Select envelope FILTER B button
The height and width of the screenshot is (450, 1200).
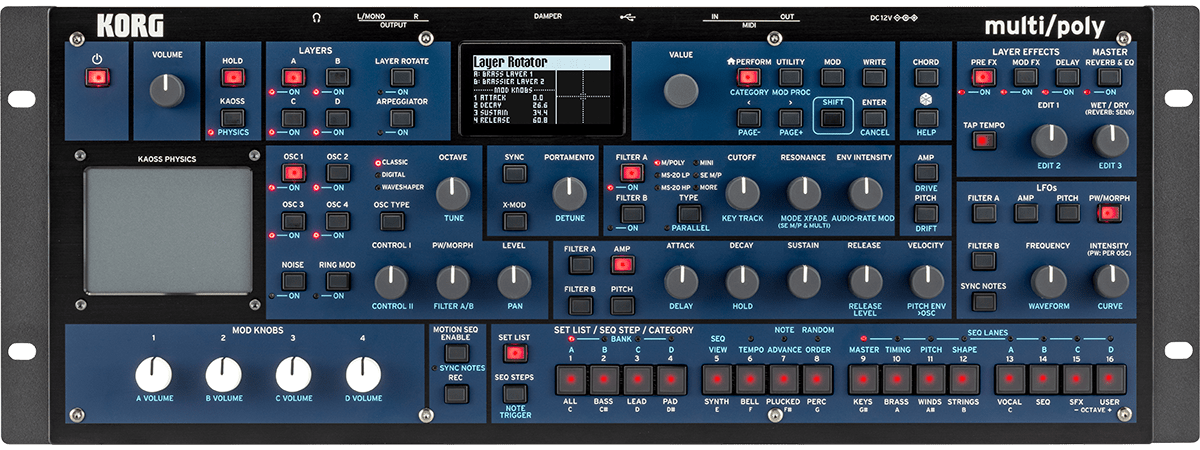[580, 307]
